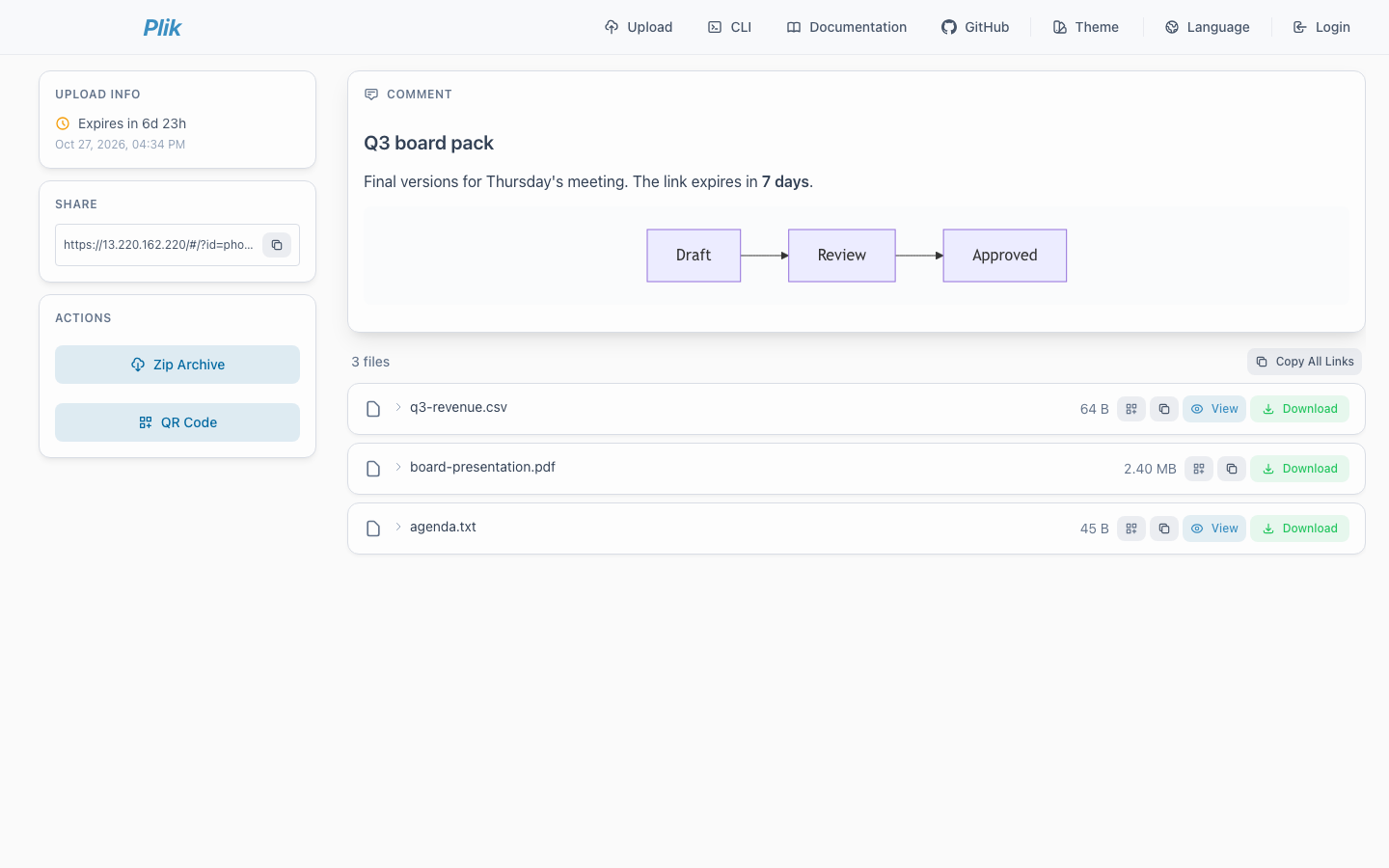Expand agenda.txt details chevron
The image size is (1389, 868).
point(397,528)
